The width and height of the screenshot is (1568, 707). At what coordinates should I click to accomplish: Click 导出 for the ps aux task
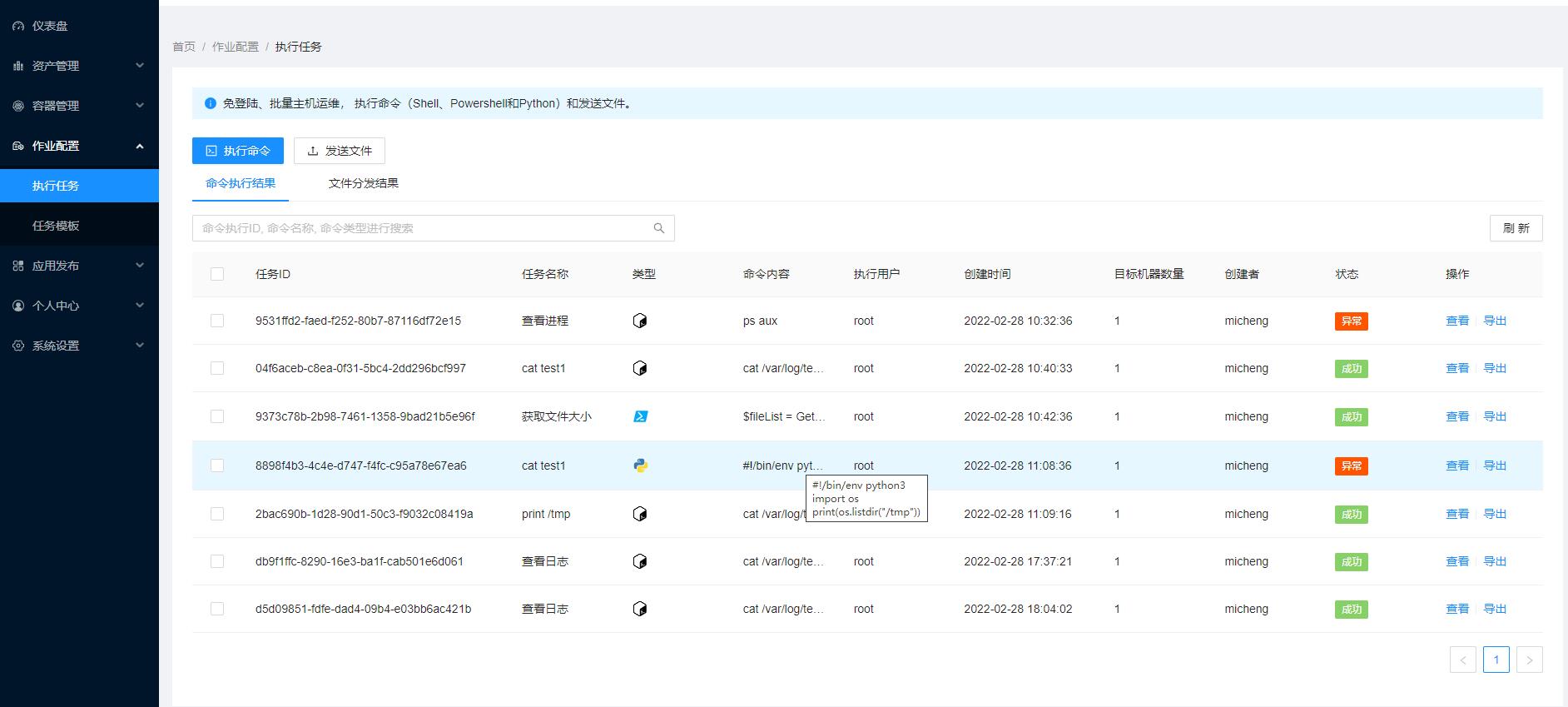click(x=1495, y=321)
